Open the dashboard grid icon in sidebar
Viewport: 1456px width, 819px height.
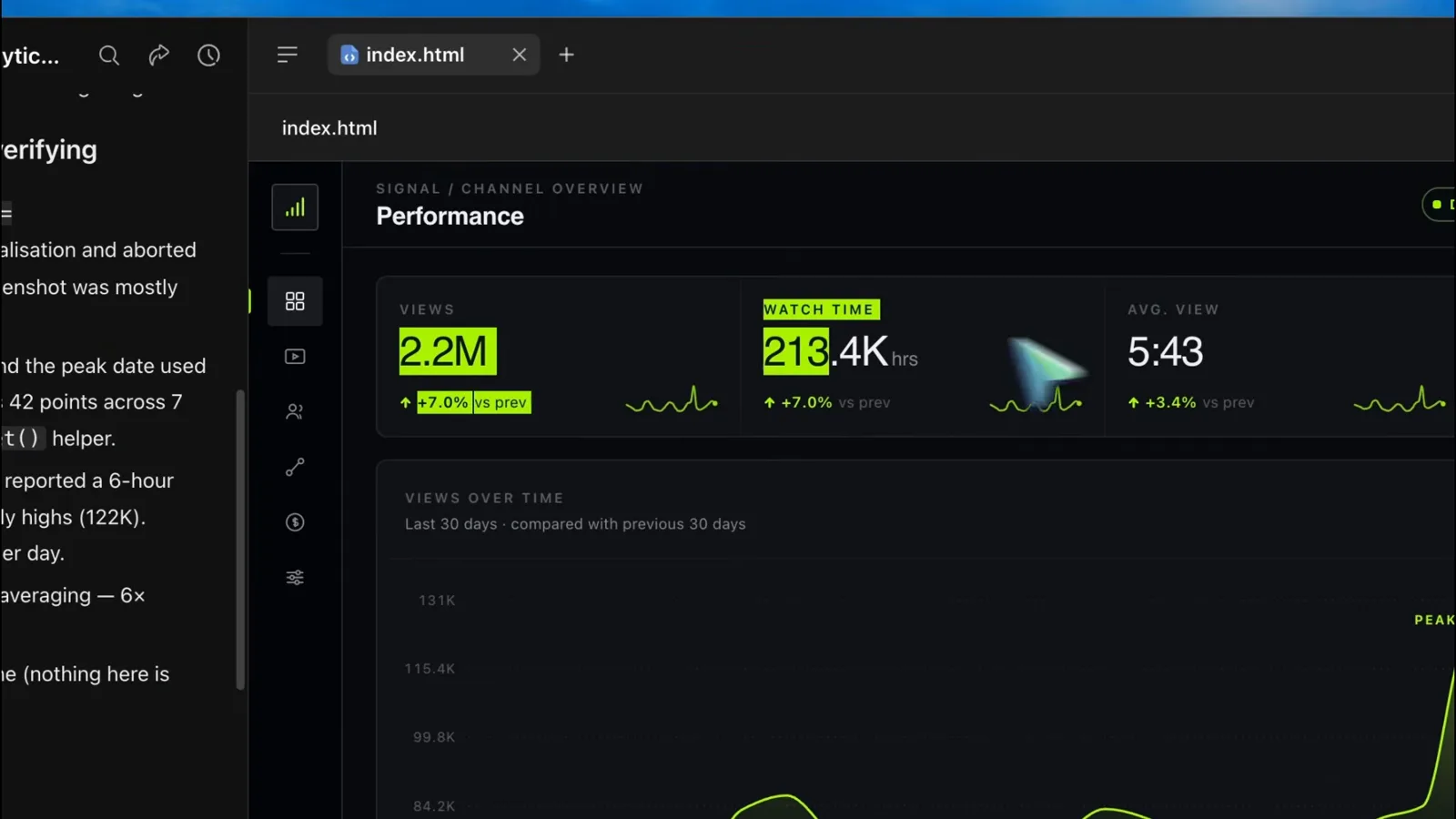tap(295, 301)
